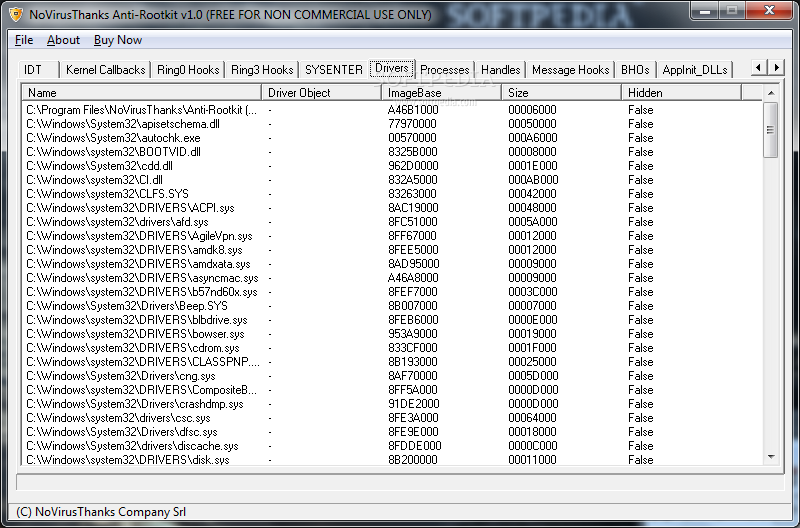Click ImageBase value 77970000
Image resolution: width=800 pixels, height=528 pixels.
412,124
